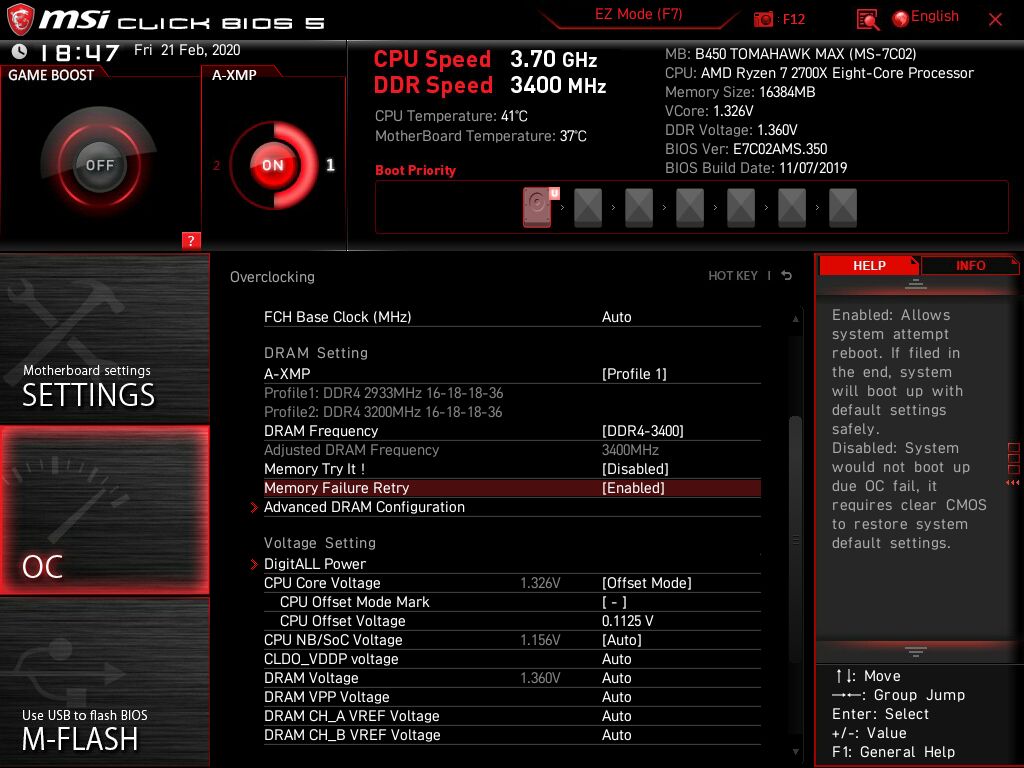Edit the DRAM Voltage Auto field
This screenshot has height=768, width=1024.
(x=616, y=678)
